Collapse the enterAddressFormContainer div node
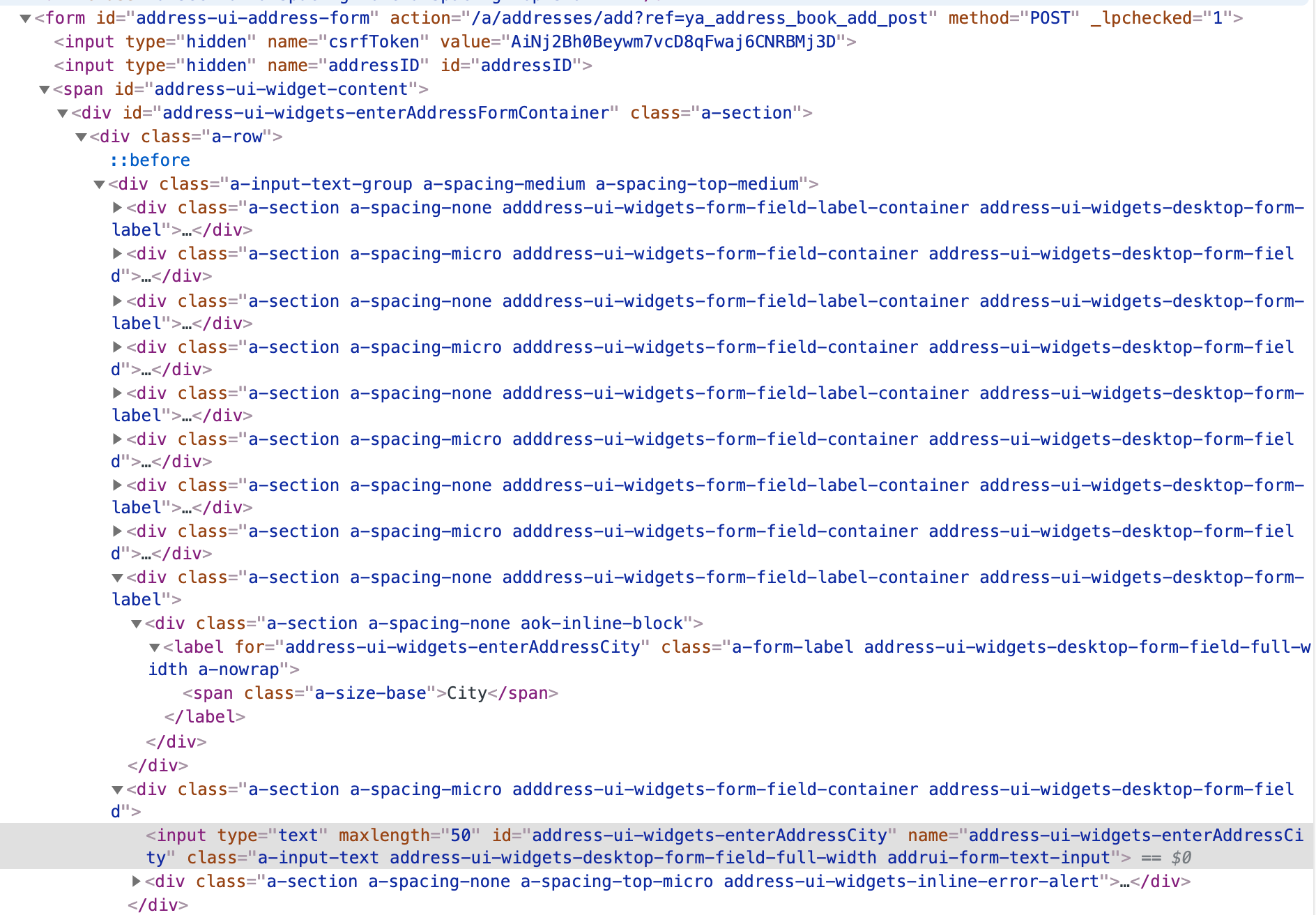This screenshot has height=915, width=1316. [63, 113]
